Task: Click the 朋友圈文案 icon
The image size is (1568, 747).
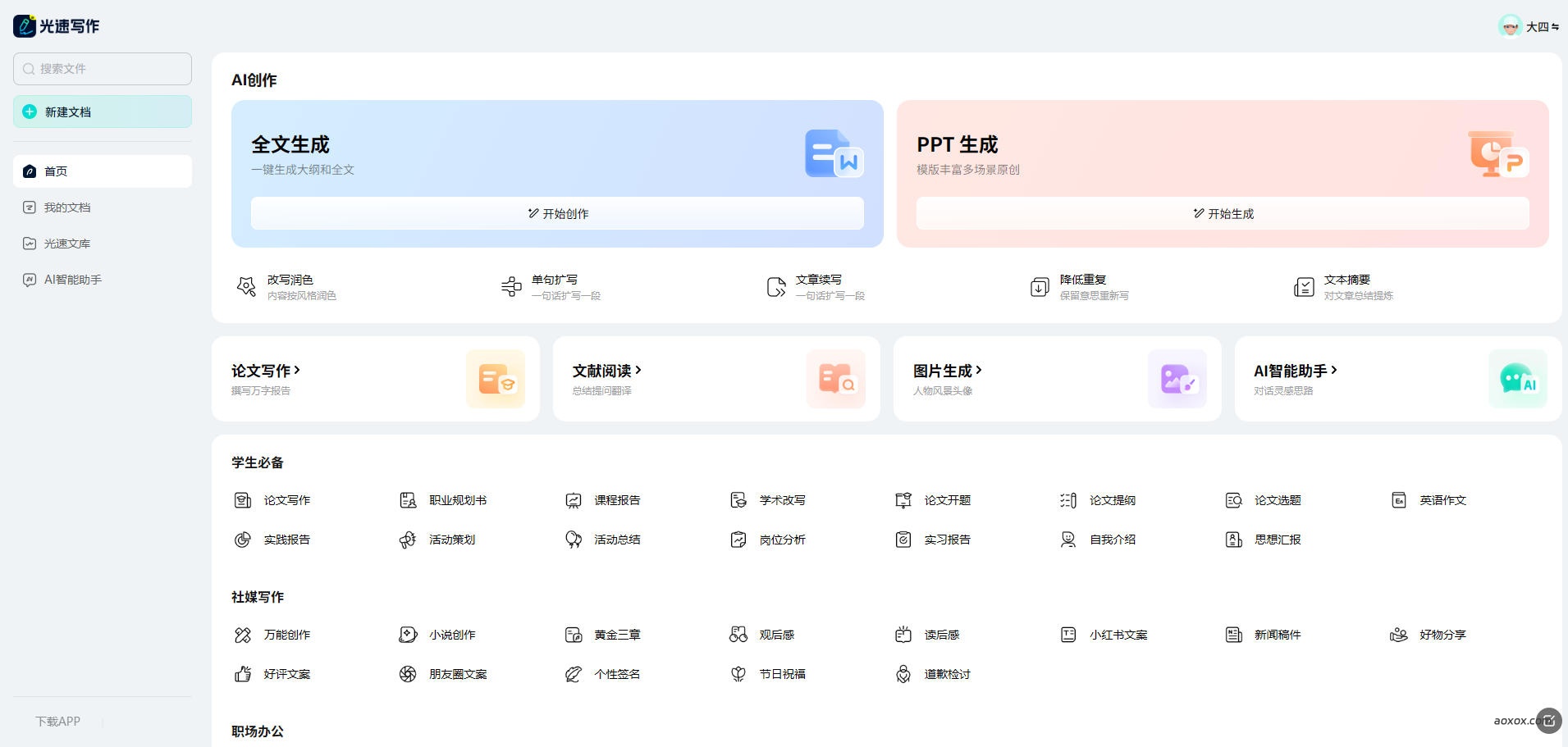Action: point(408,674)
